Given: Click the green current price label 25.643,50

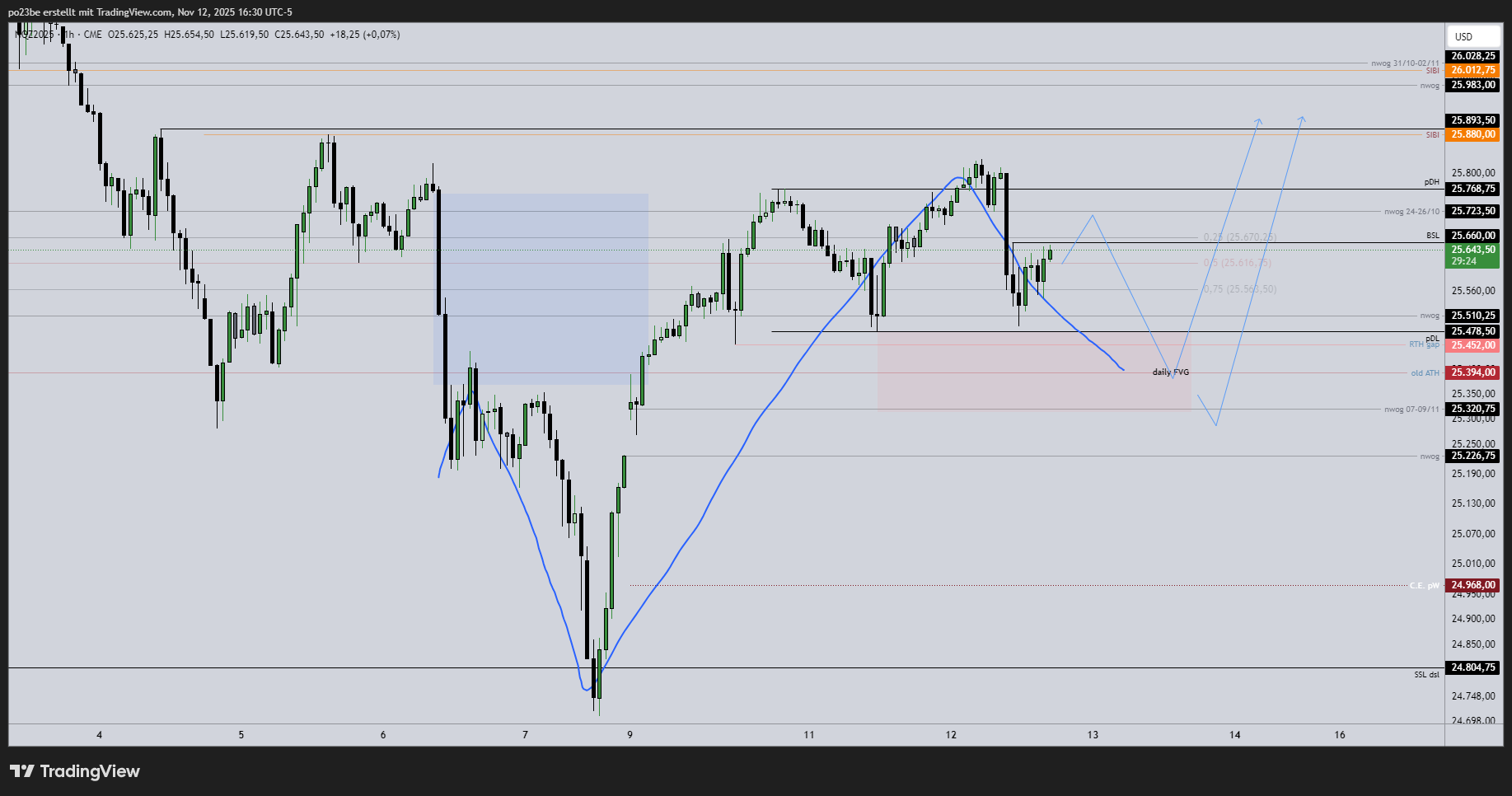Looking at the screenshot, I should (x=1472, y=250).
